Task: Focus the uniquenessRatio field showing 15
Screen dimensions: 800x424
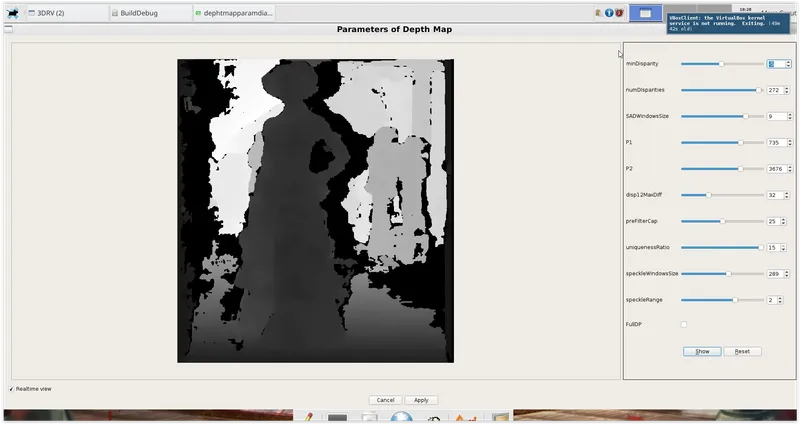Action: coord(773,247)
